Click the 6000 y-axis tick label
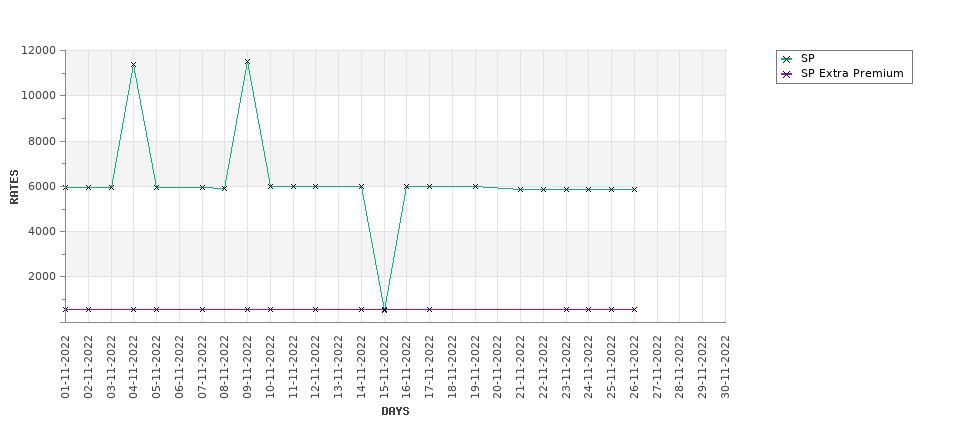This screenshot has height=429, width=975. tap(42, 187)
